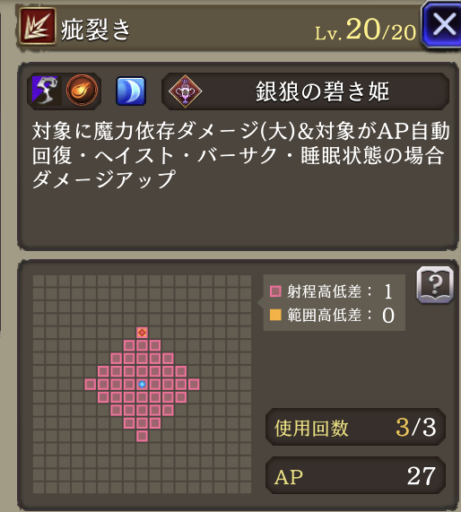The height and width of the screenshot is (512, 461).
Task: Tap the Lv. 20/20 level indicator
Action: [365, 30]
